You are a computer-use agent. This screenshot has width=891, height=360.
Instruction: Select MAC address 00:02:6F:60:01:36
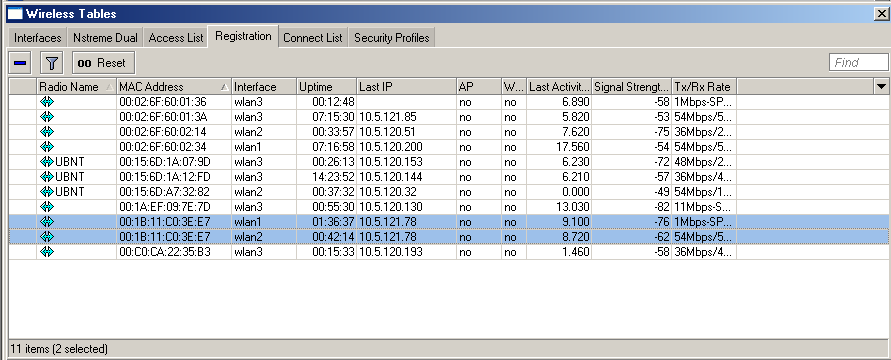pos(163,102)
